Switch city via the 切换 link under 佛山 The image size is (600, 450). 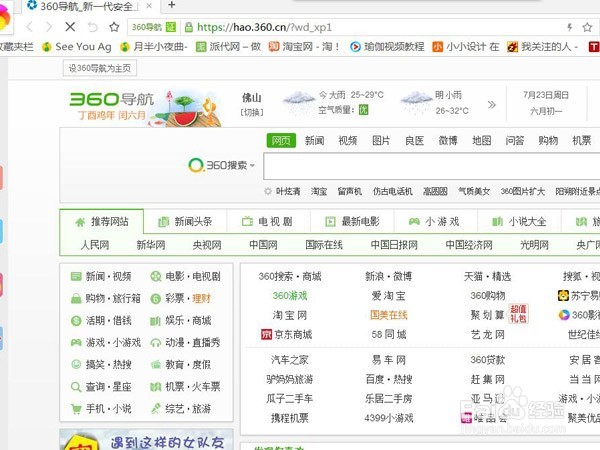(252, 112)
